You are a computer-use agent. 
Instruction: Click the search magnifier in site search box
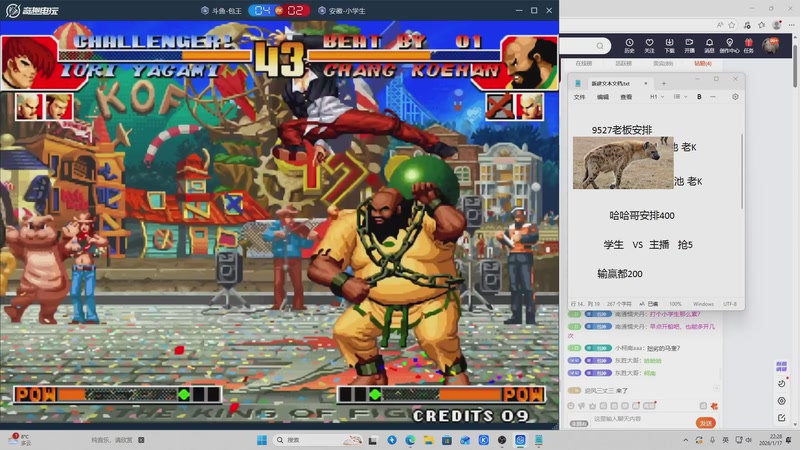point(600,46)
